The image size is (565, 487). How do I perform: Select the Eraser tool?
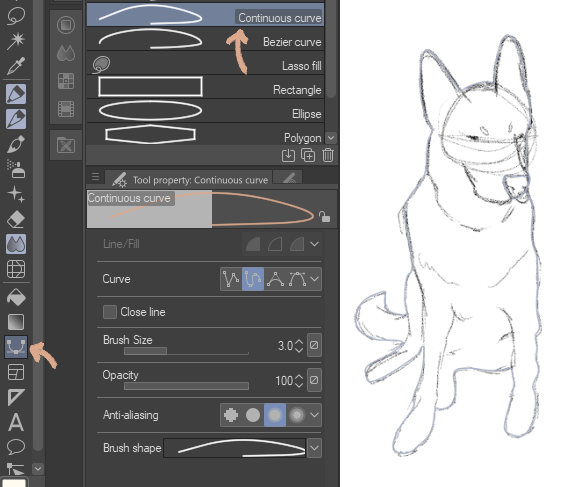pyautogui.click(x=16, y=219)
